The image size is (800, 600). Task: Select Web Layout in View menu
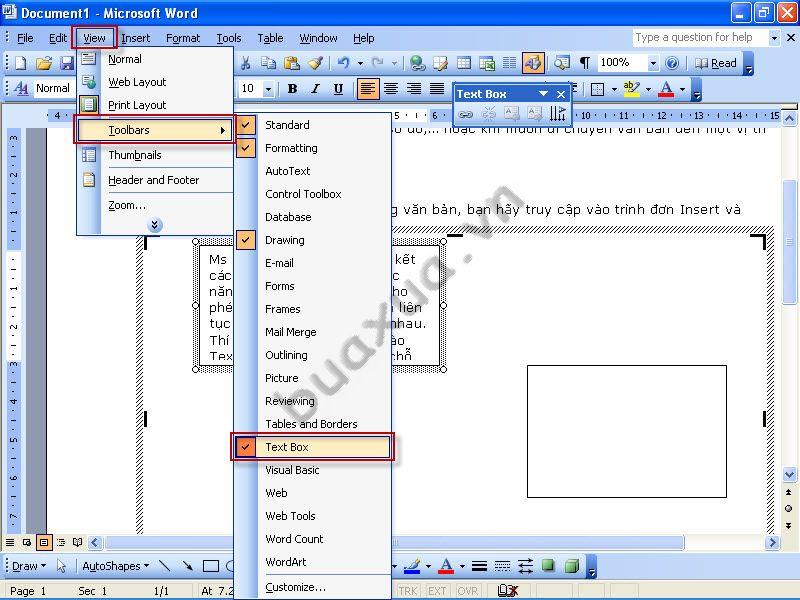point(155,82)
